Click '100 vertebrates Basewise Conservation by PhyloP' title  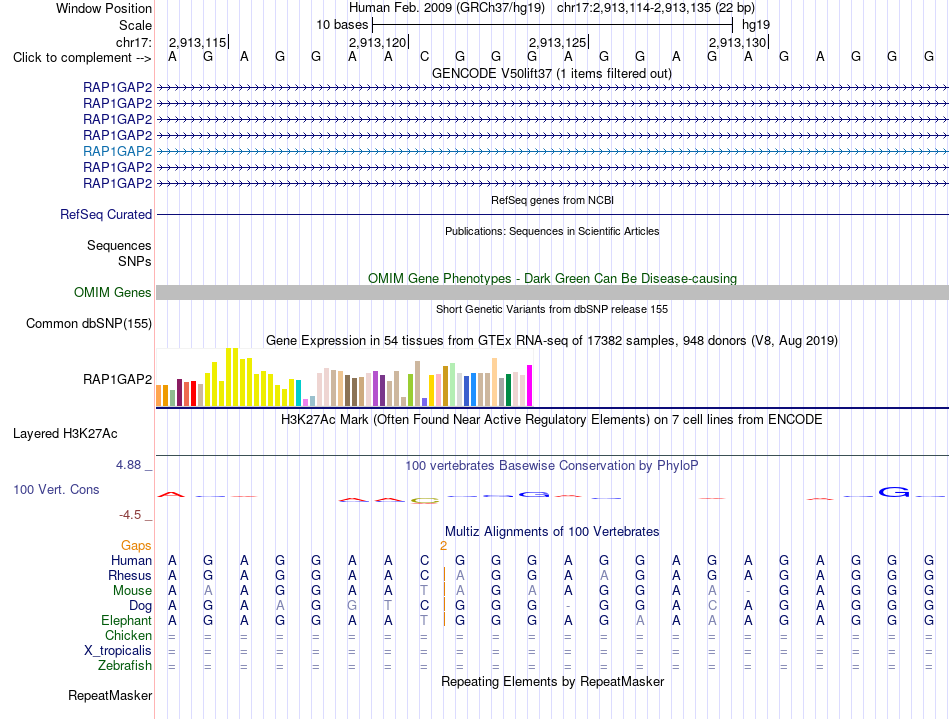pos(551,466)
